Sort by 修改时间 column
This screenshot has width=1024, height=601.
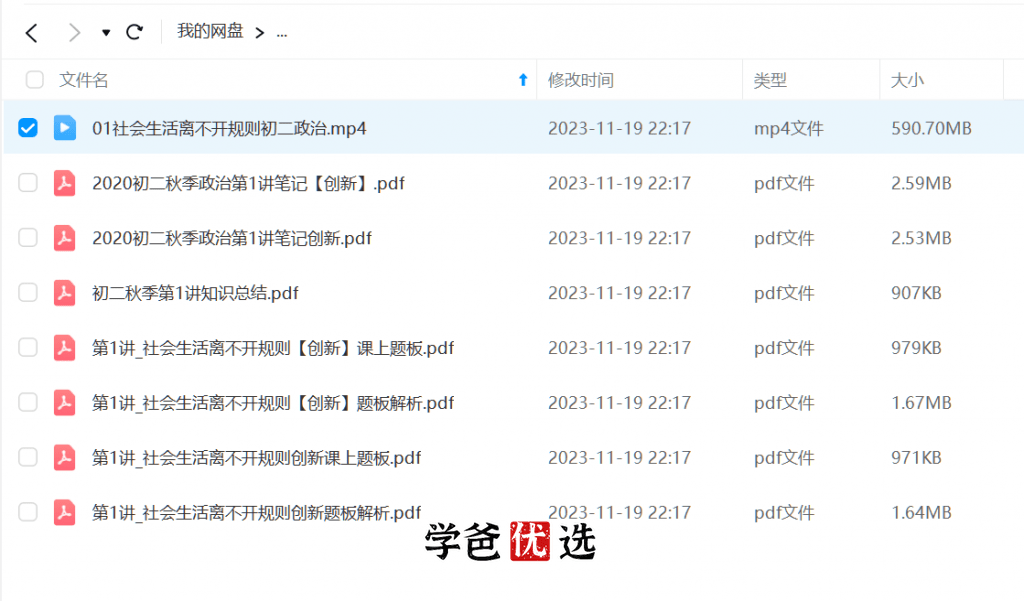click(581, 80)
